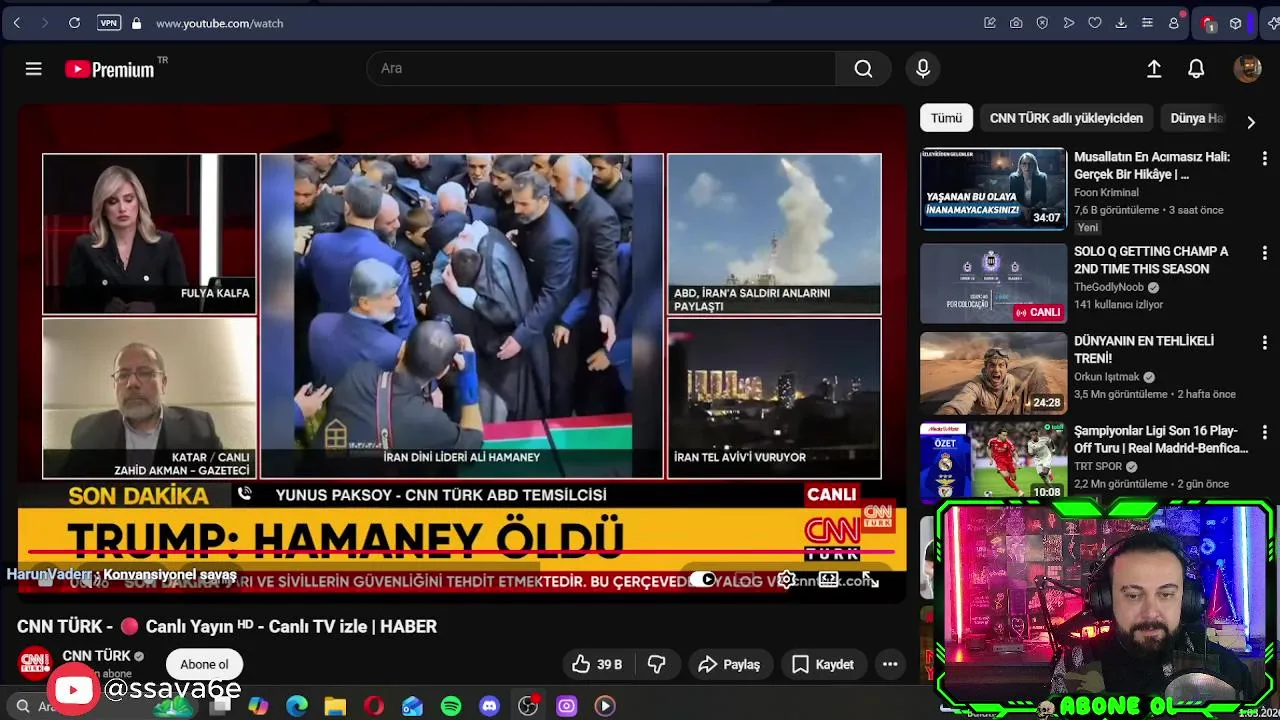The height and width of the screenshot is (720, 1280).
Task: Open DÜNYANIN EN TEHLİKELİ TRENİ thumbnail
Action: (993, 373)
